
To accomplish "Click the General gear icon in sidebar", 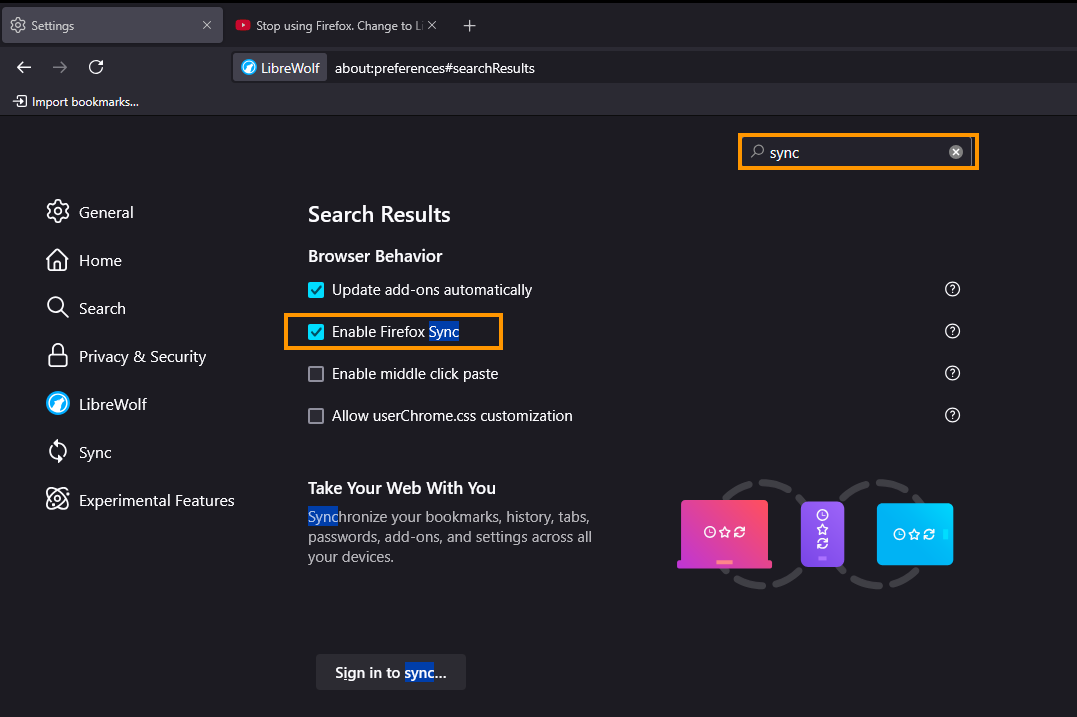I will [58, 212].
